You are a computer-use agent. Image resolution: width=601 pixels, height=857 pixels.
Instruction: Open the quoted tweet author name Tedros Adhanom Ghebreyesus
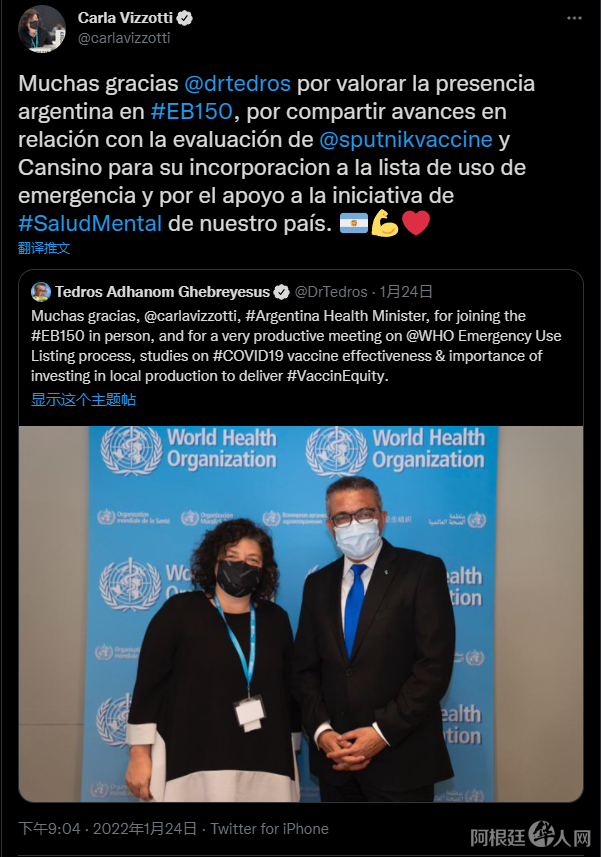(x=162, y=292)
